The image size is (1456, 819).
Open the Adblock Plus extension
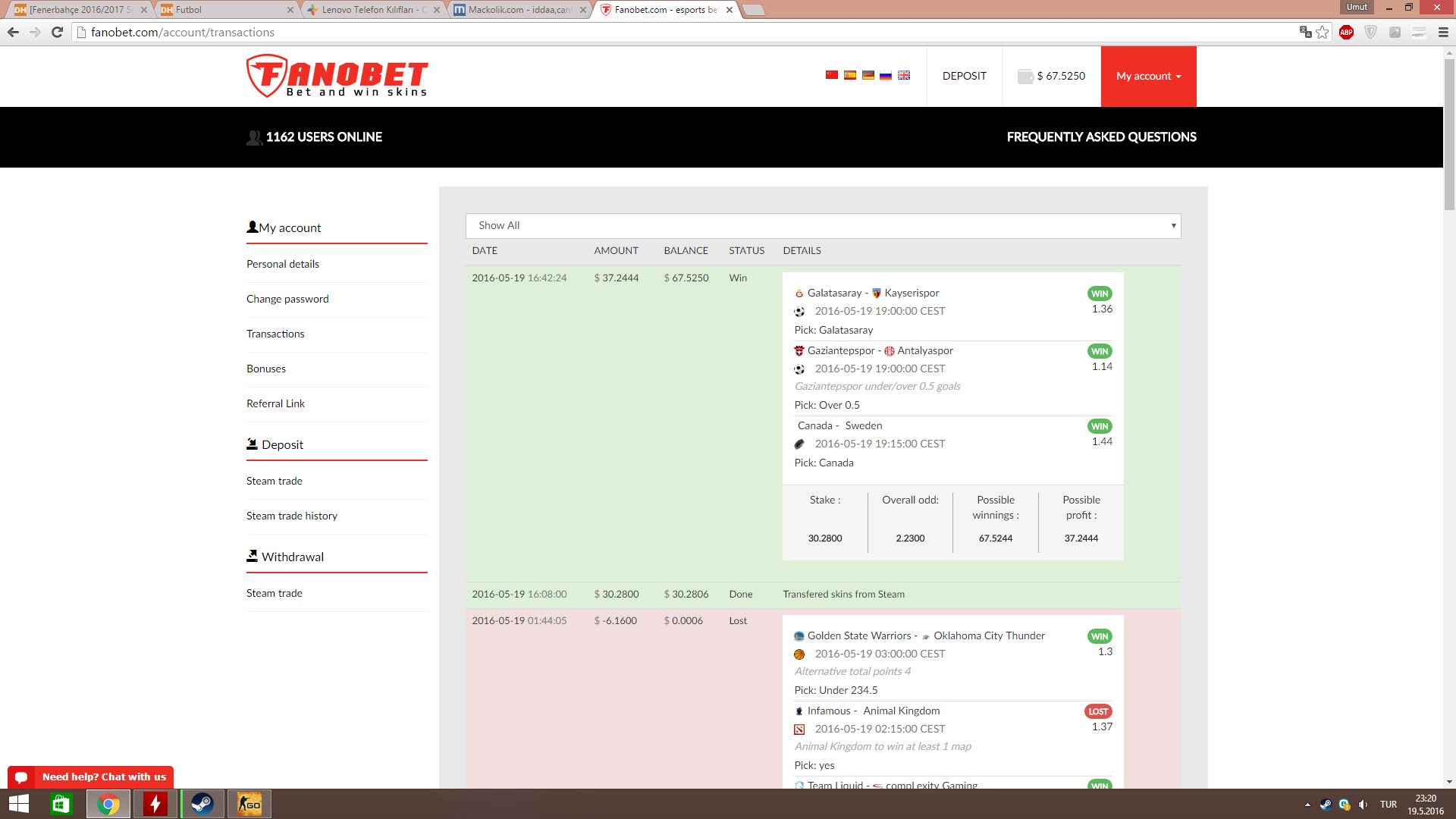[1346, 32]
